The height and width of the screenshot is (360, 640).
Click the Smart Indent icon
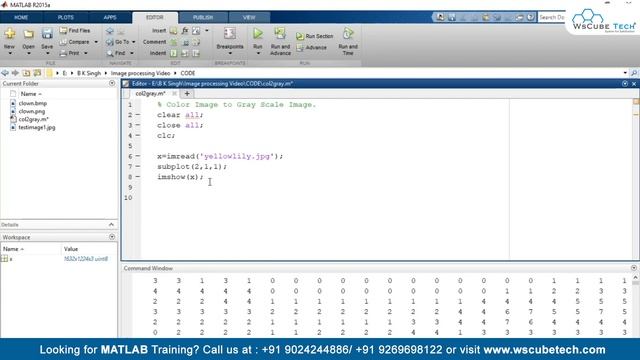(x=173, y=53)
